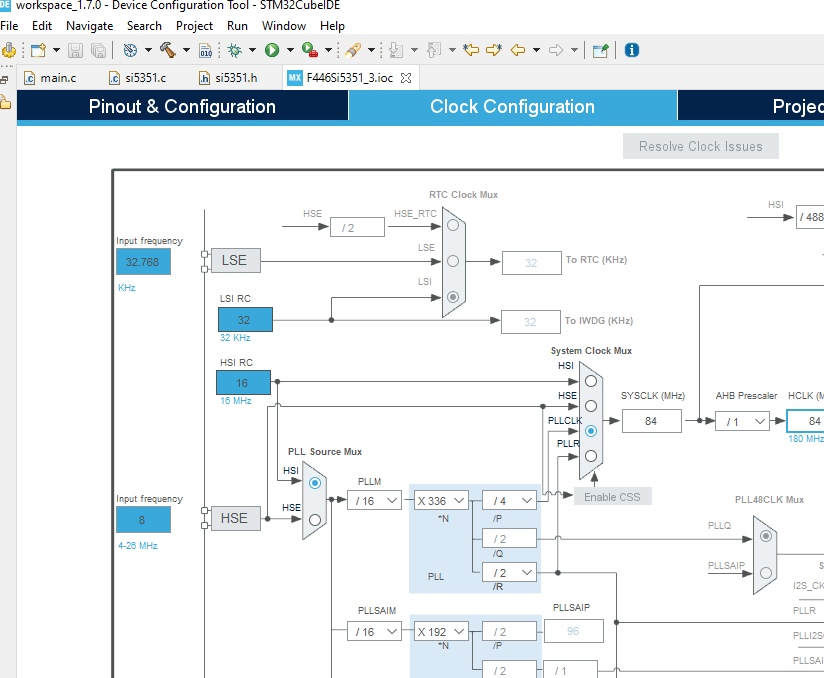Open the PLLM /16 divider dropdown

coord(374,501)
